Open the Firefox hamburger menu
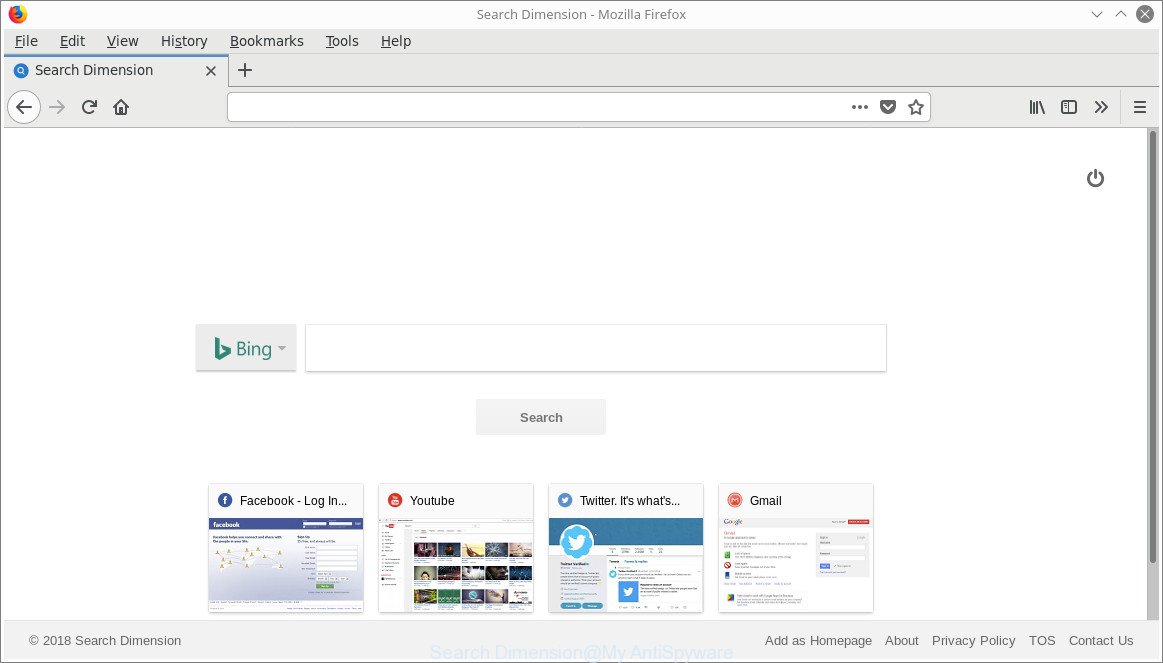1163x663 pixels. (x=1140, y=108)
